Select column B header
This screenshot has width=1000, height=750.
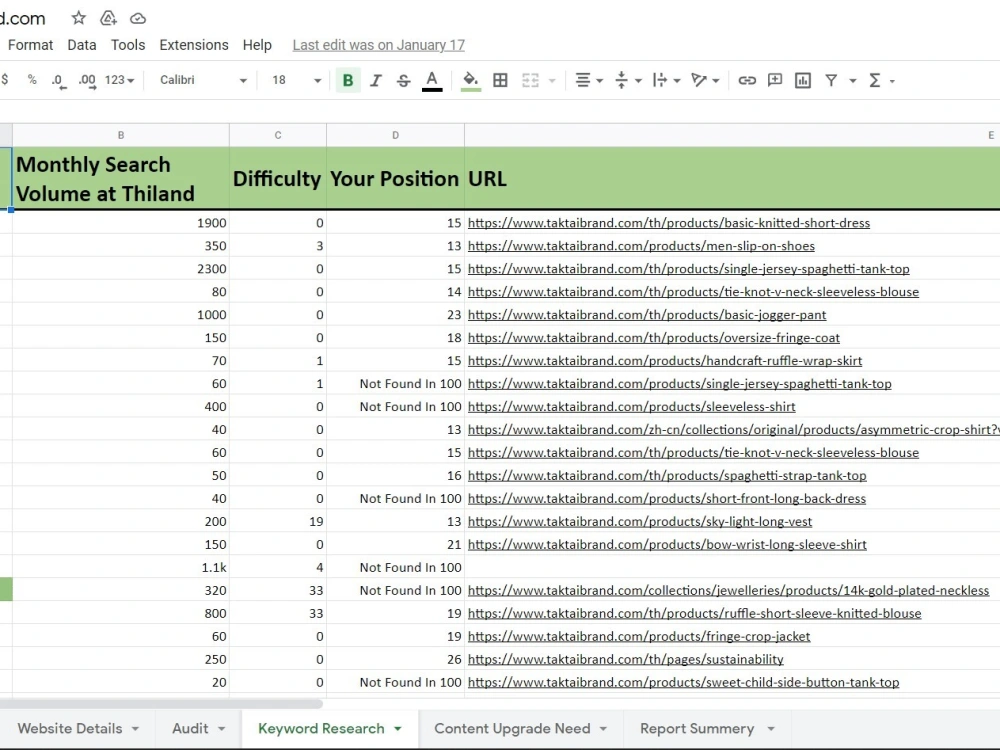(121, 135)
